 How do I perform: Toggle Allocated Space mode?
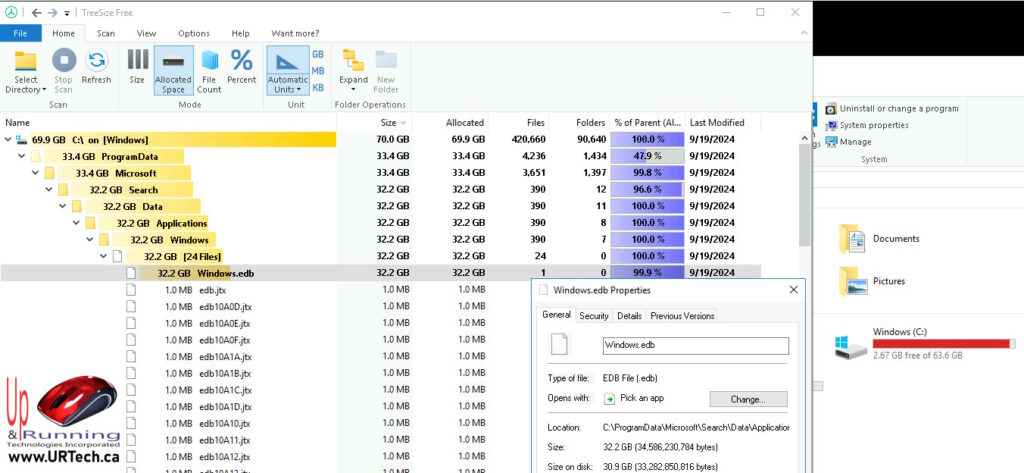point(173,62)
